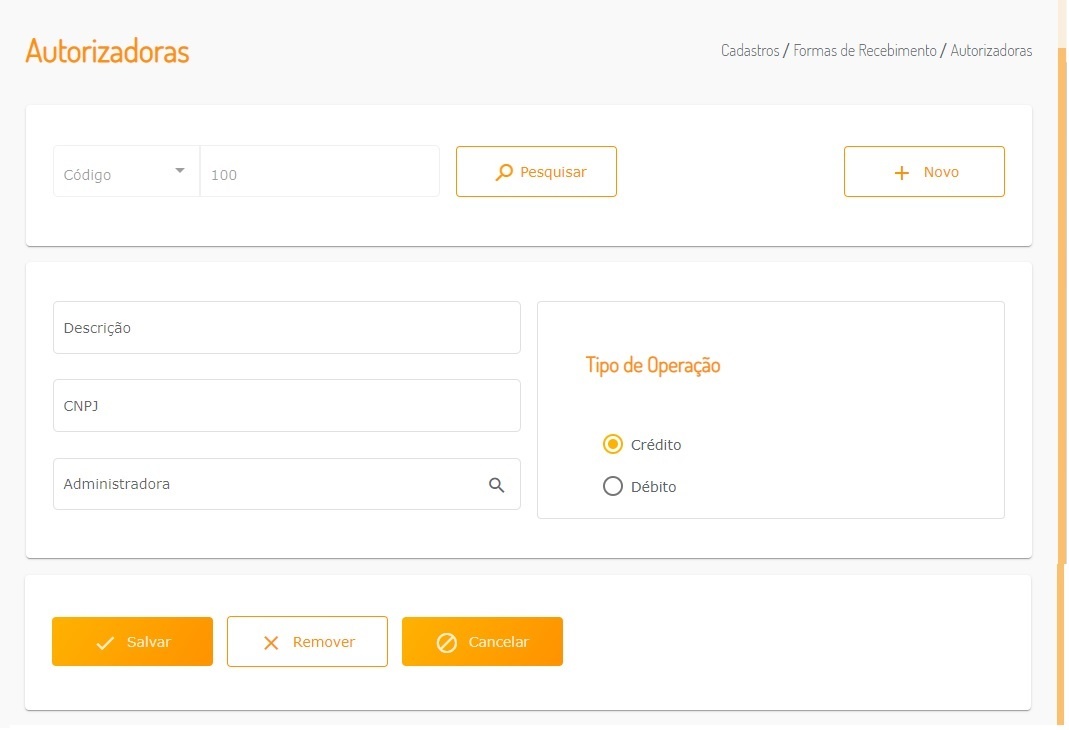Click the Autorizadoras breadcrumb item
1069x730 pixels.
coord(991,50)
